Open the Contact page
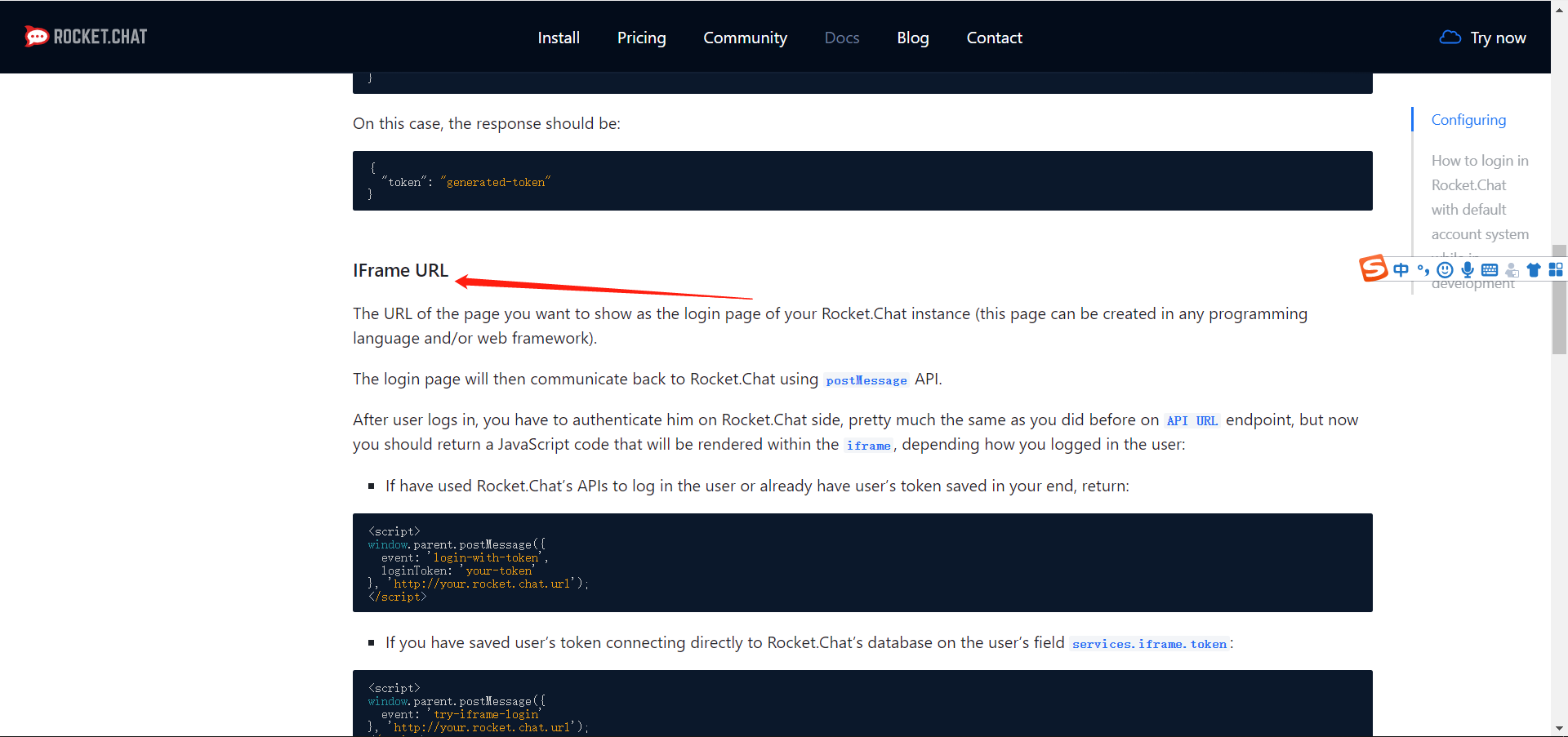This screenshot has height=737, width=1568. [994, 38]
